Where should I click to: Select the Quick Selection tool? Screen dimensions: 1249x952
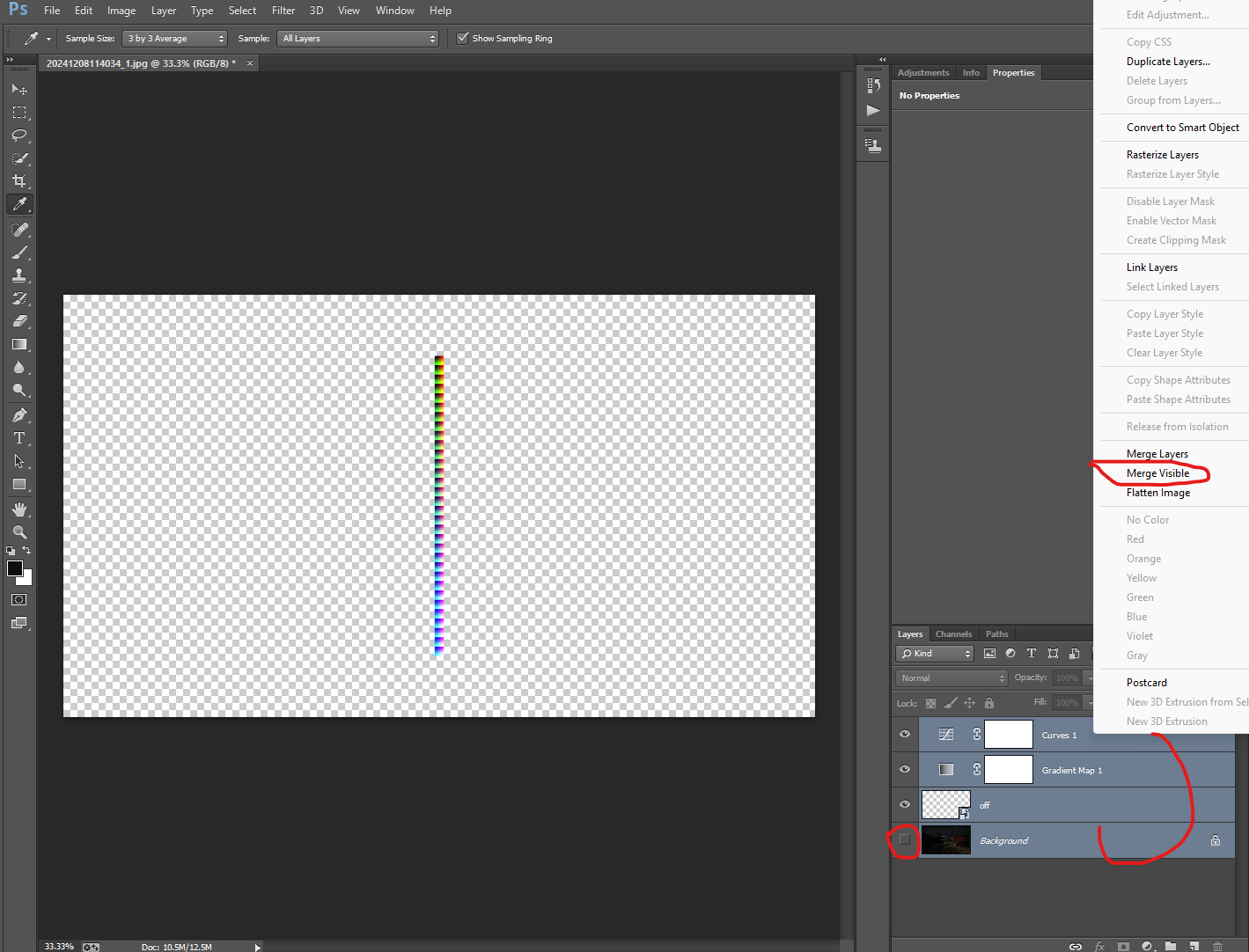[19, 158]
